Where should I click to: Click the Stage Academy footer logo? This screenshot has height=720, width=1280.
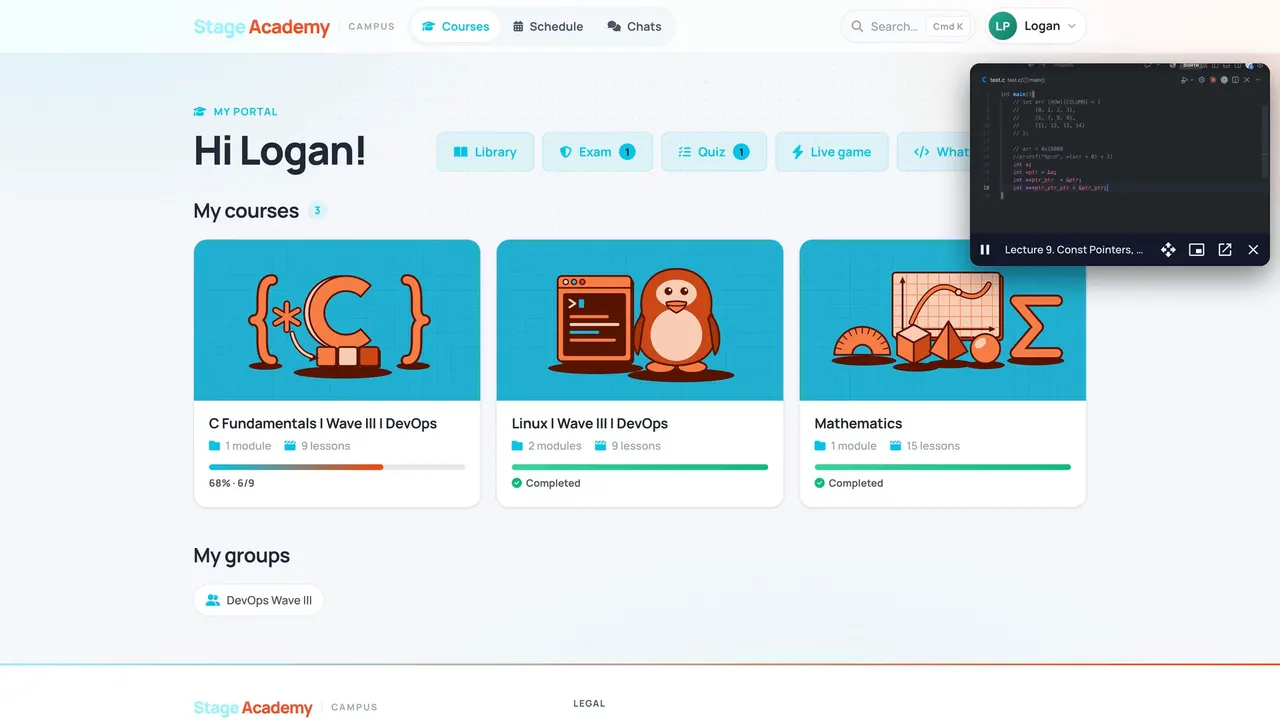pyautogui.click(x=253, y=708)
